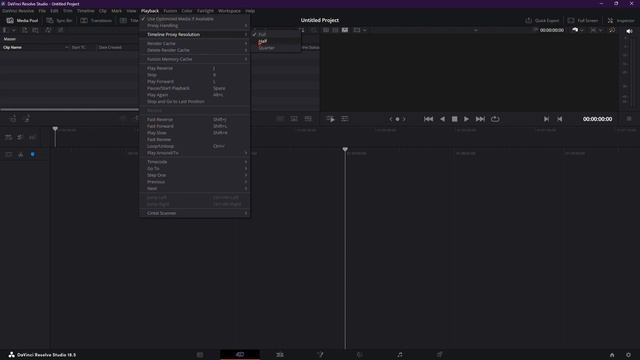
Task: Open the Previous submenu
Action: pos(195,182)
